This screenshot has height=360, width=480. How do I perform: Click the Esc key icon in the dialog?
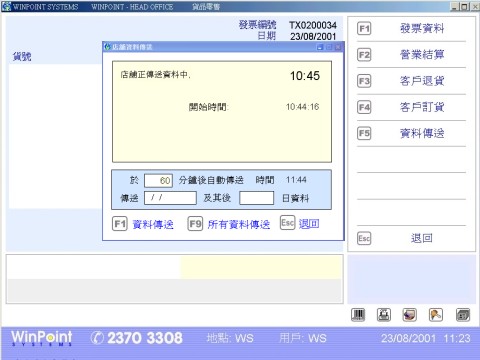point(288,222)
